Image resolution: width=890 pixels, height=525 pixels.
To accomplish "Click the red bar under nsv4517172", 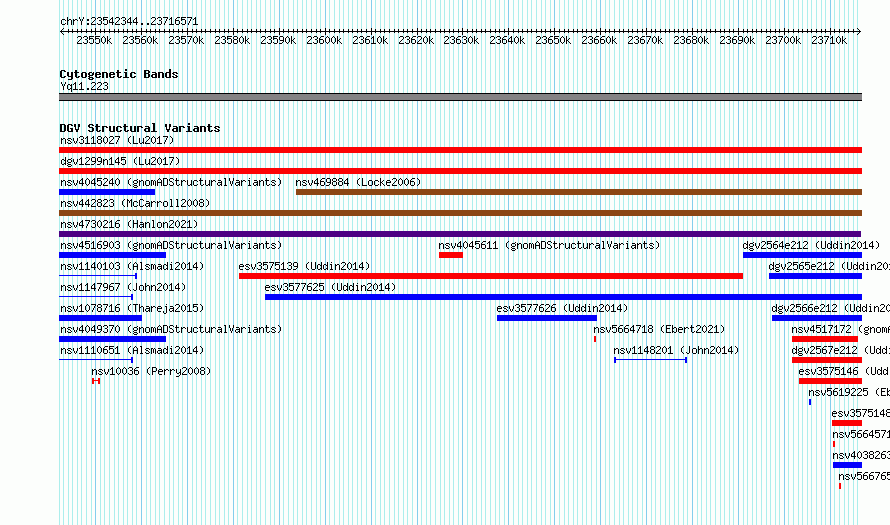I will click(825, 339).
